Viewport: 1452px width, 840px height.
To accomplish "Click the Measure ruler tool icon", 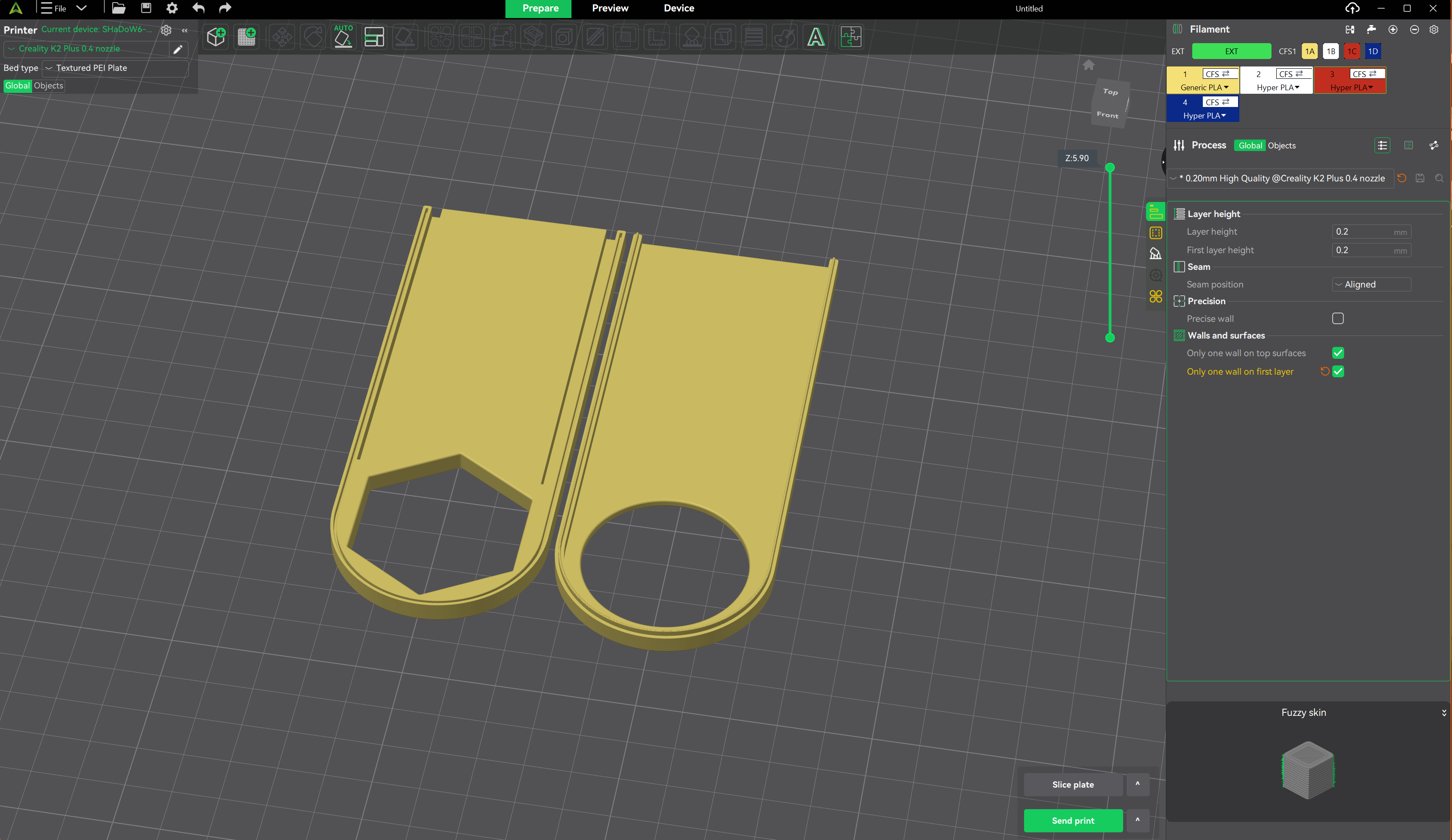I will 656,37.
